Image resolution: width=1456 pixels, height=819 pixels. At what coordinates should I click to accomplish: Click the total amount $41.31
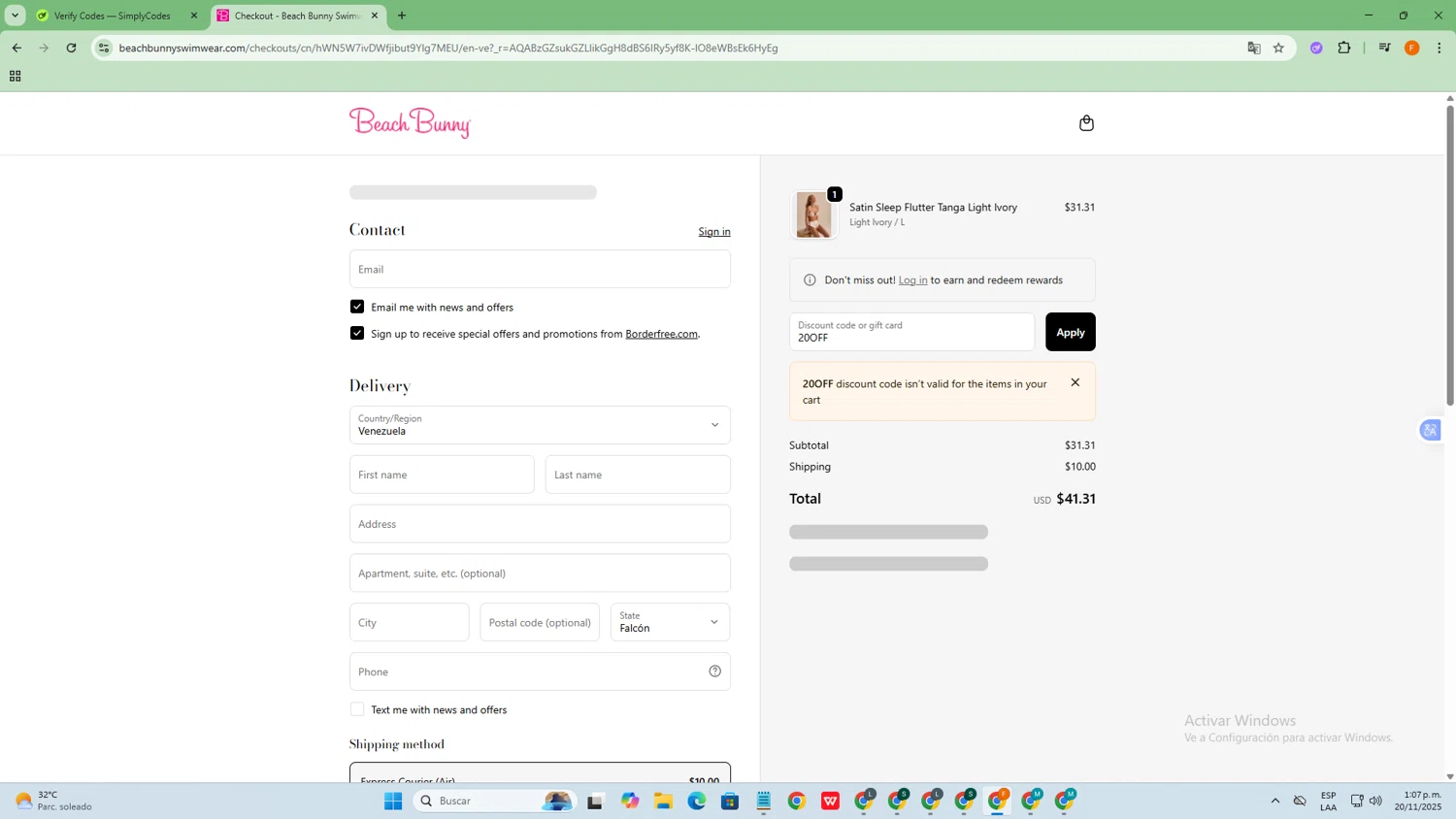pos(1075,499)
